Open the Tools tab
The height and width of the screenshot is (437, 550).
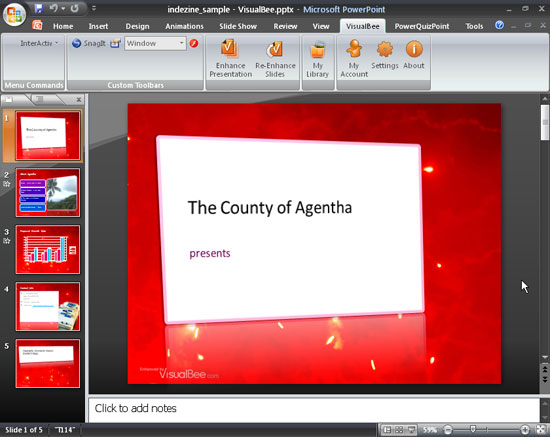[474, 26]
